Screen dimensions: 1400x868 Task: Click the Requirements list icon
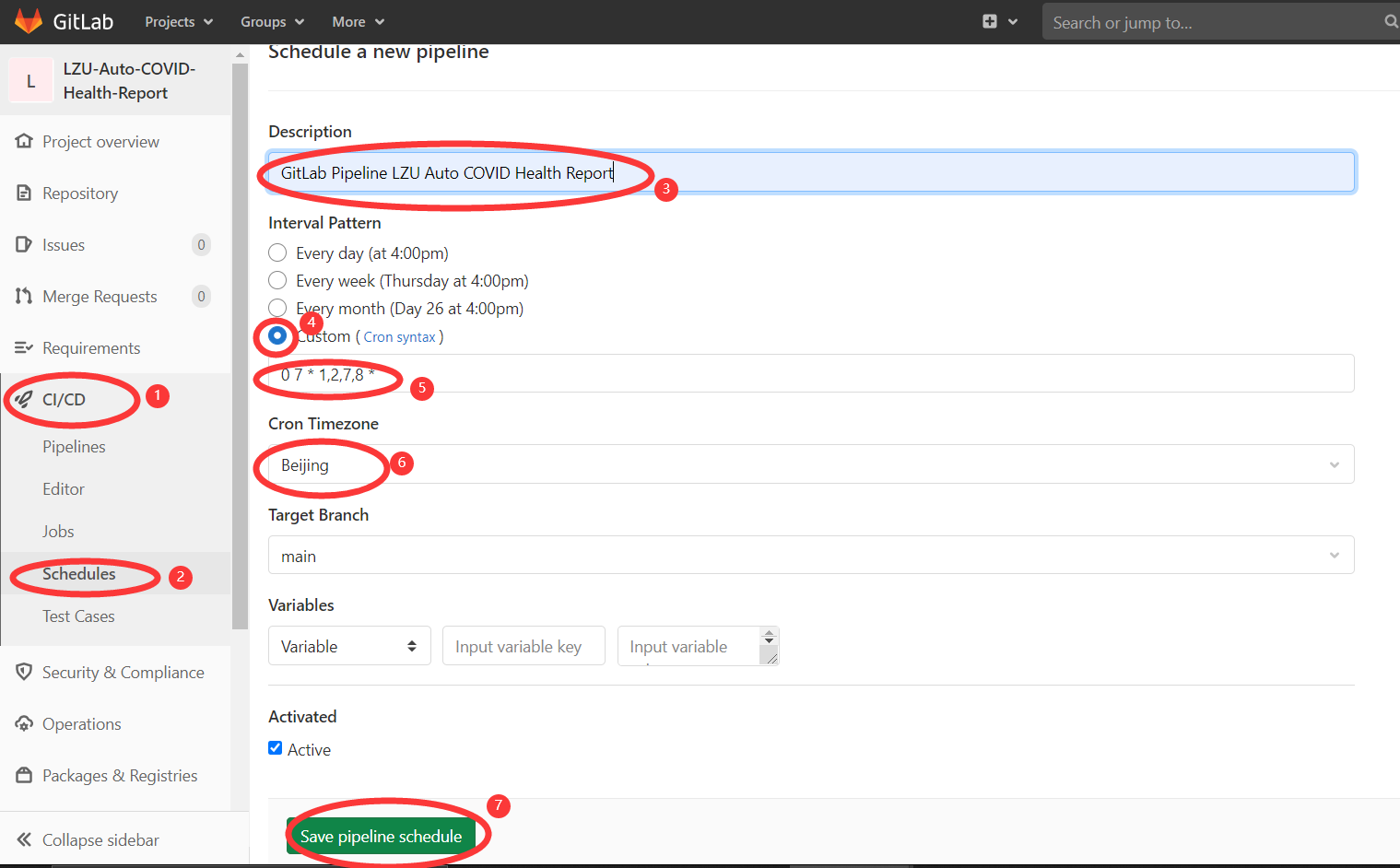click(24, 347)
